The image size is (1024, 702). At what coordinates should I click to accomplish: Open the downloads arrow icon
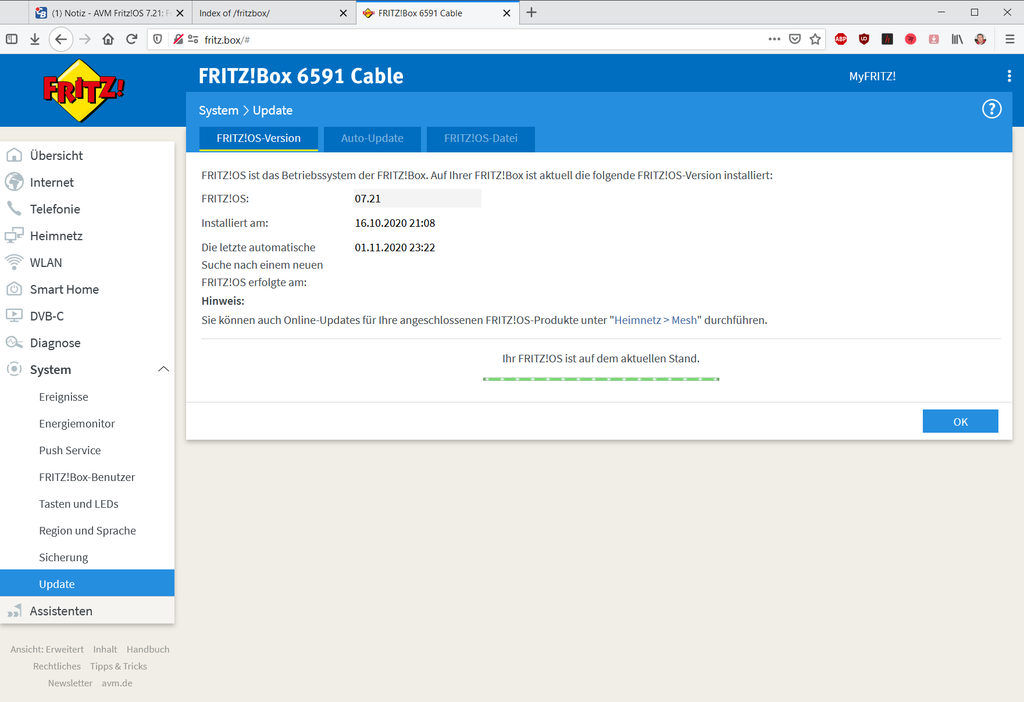point(35,39)
